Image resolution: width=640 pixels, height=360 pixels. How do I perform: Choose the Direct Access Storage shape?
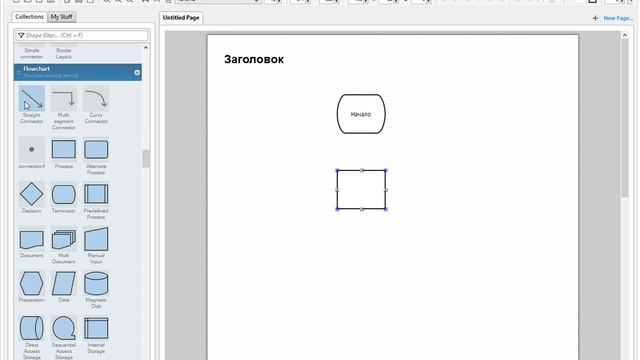(31, 328)
